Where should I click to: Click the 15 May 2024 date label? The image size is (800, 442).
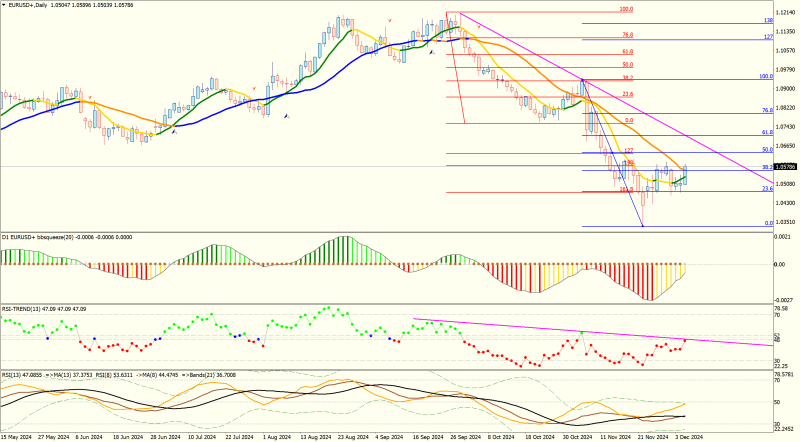(16, 437)
